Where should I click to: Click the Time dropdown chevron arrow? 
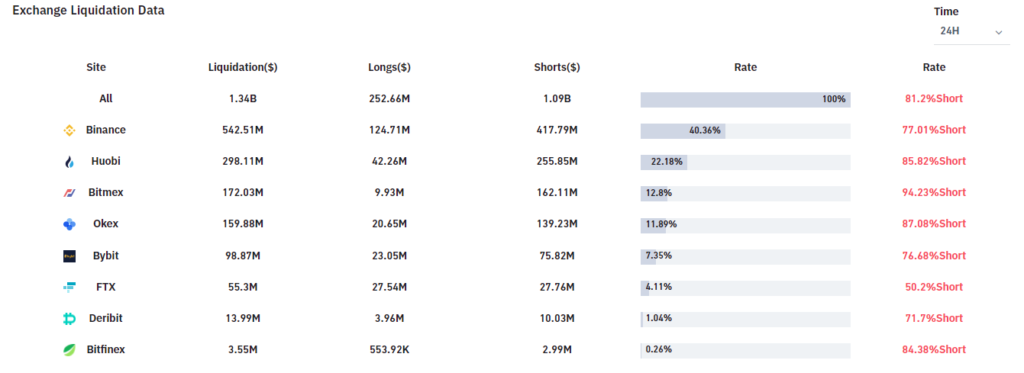click(998, 32)
